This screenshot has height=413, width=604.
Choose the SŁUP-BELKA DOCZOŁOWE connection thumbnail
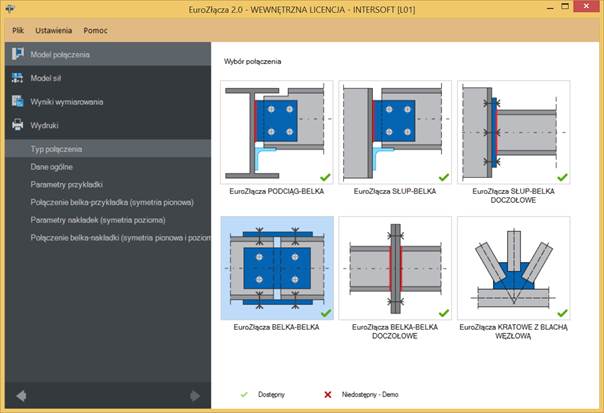(513, 132)
